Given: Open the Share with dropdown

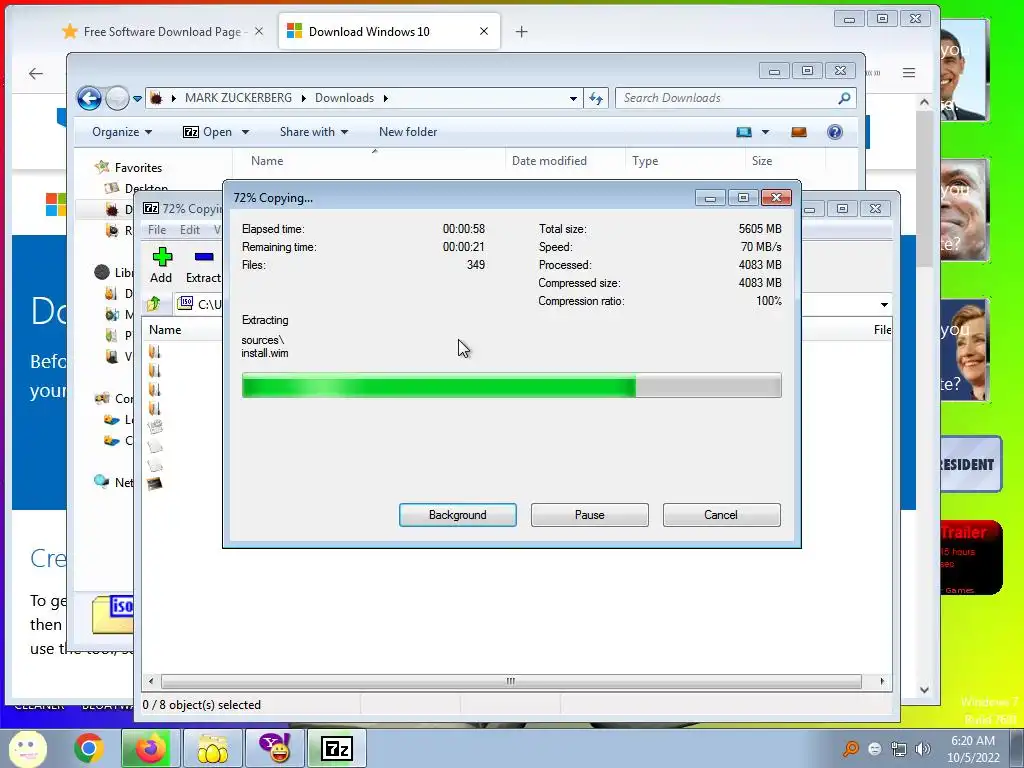Looking at the screenshot, I should (313, 132).
